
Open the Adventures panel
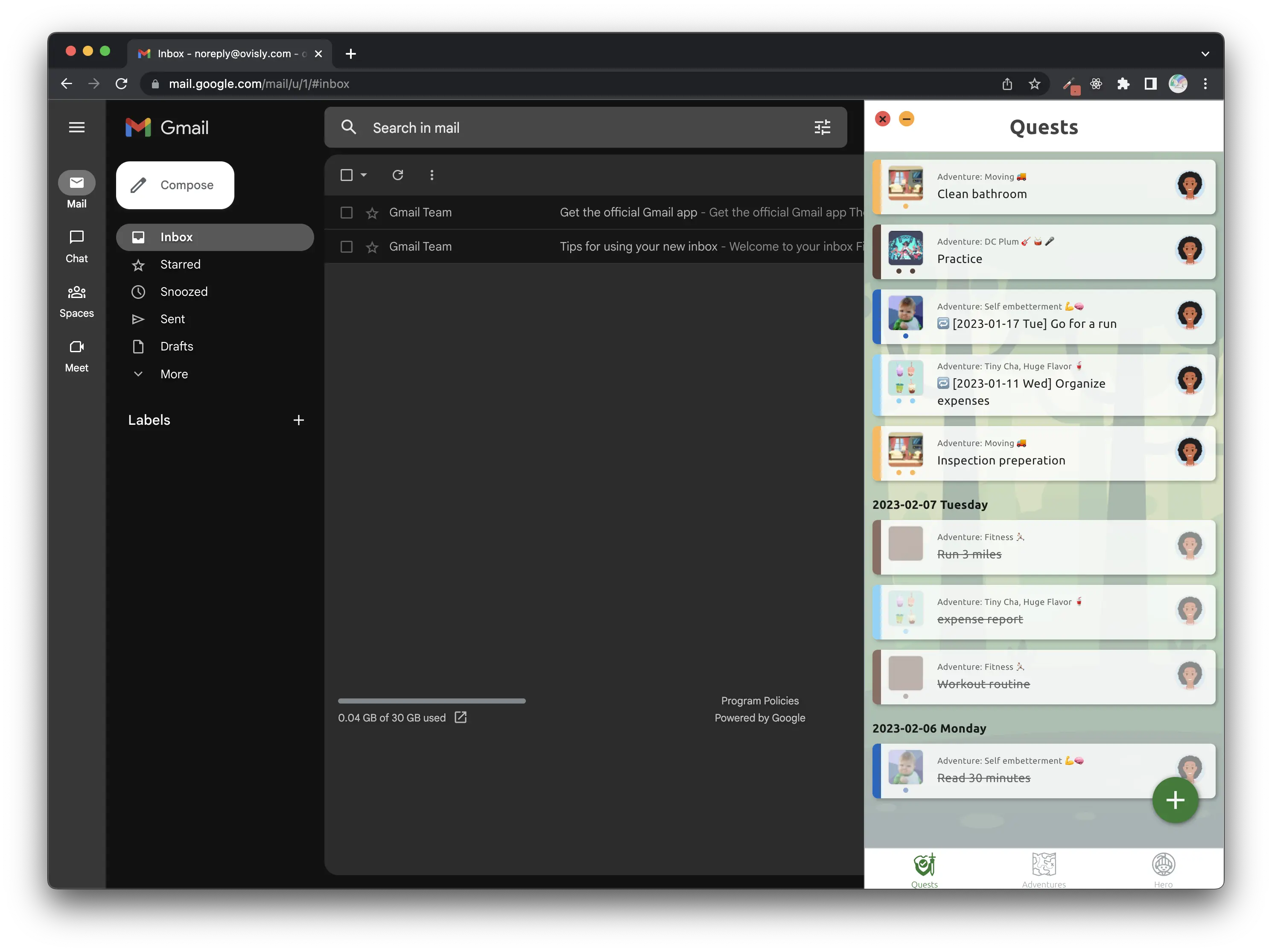(x=1043, y=868)
